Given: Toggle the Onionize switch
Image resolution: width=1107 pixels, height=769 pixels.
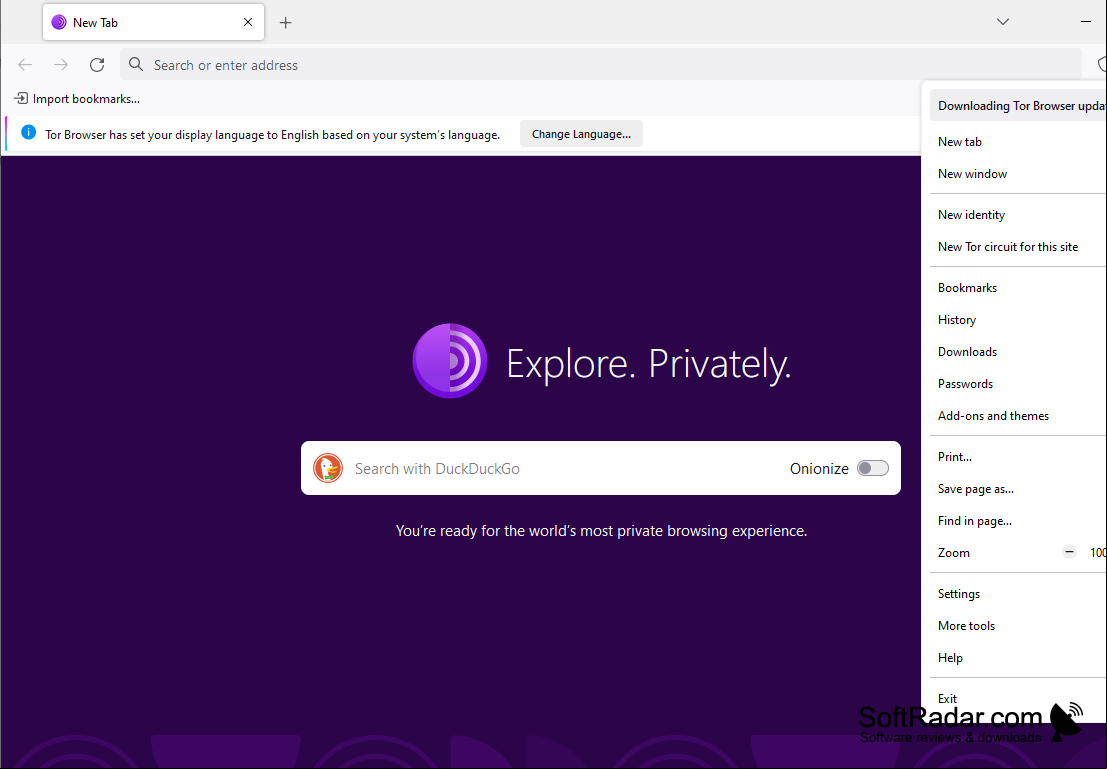Looking at the screenshot, I should (x=873, y=468).
